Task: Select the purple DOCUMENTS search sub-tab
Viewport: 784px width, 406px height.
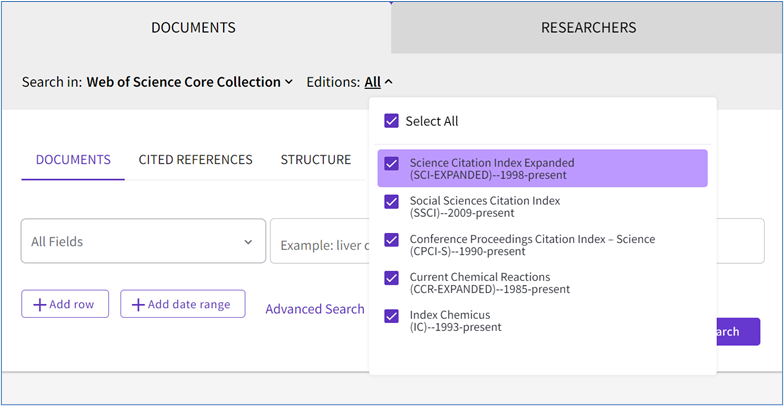Action: 73,160
